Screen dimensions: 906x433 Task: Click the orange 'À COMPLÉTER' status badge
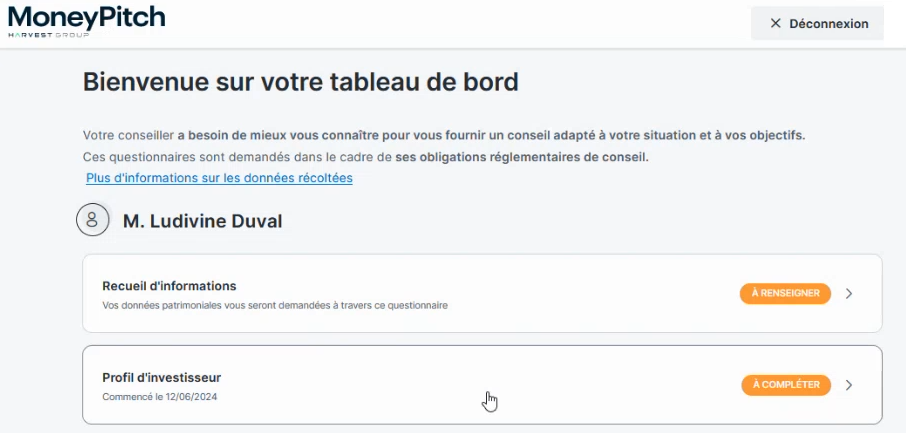point(786,385)
